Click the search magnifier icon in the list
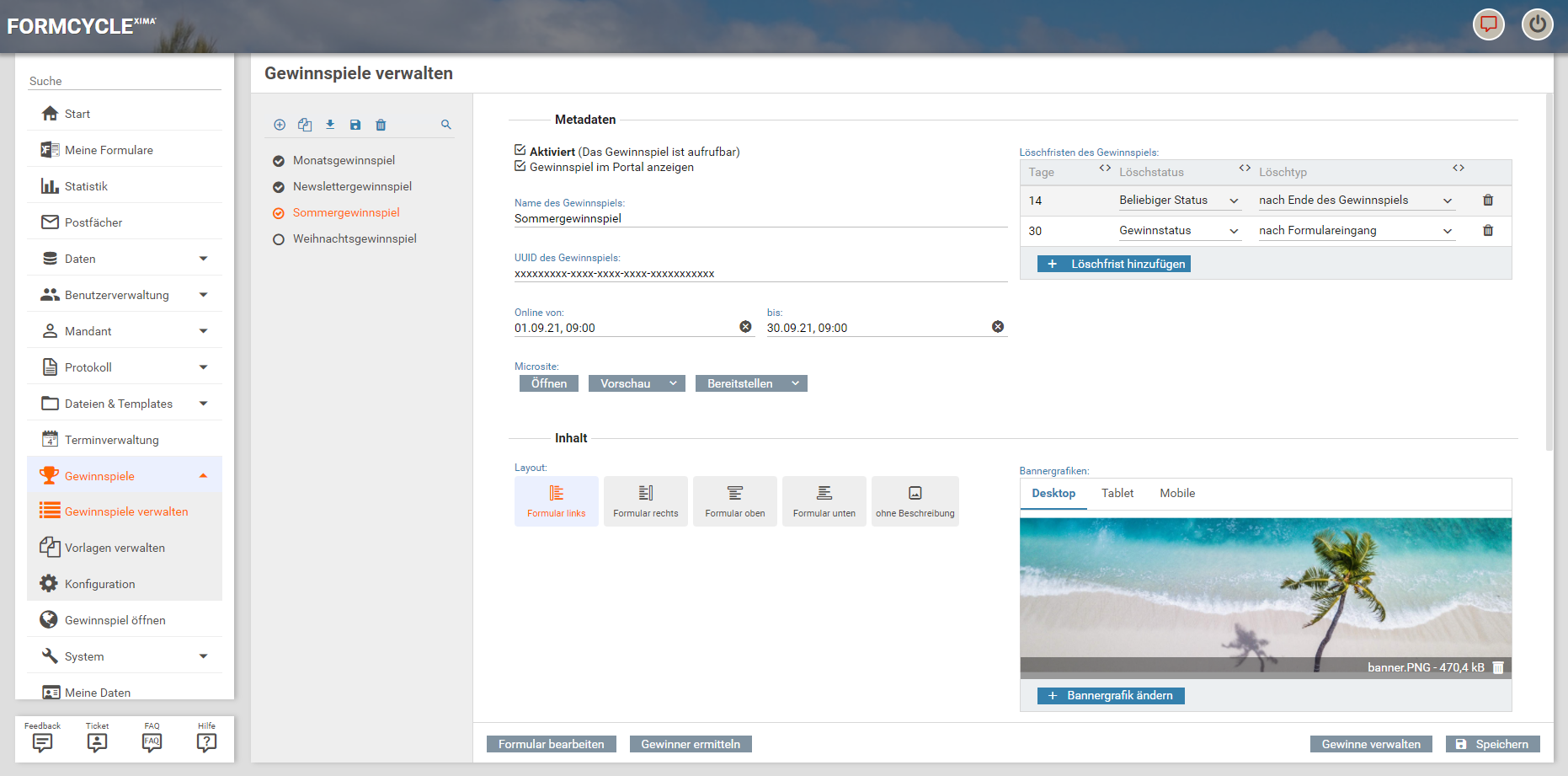Viewport: 1568px width, 776px height. 446,125
